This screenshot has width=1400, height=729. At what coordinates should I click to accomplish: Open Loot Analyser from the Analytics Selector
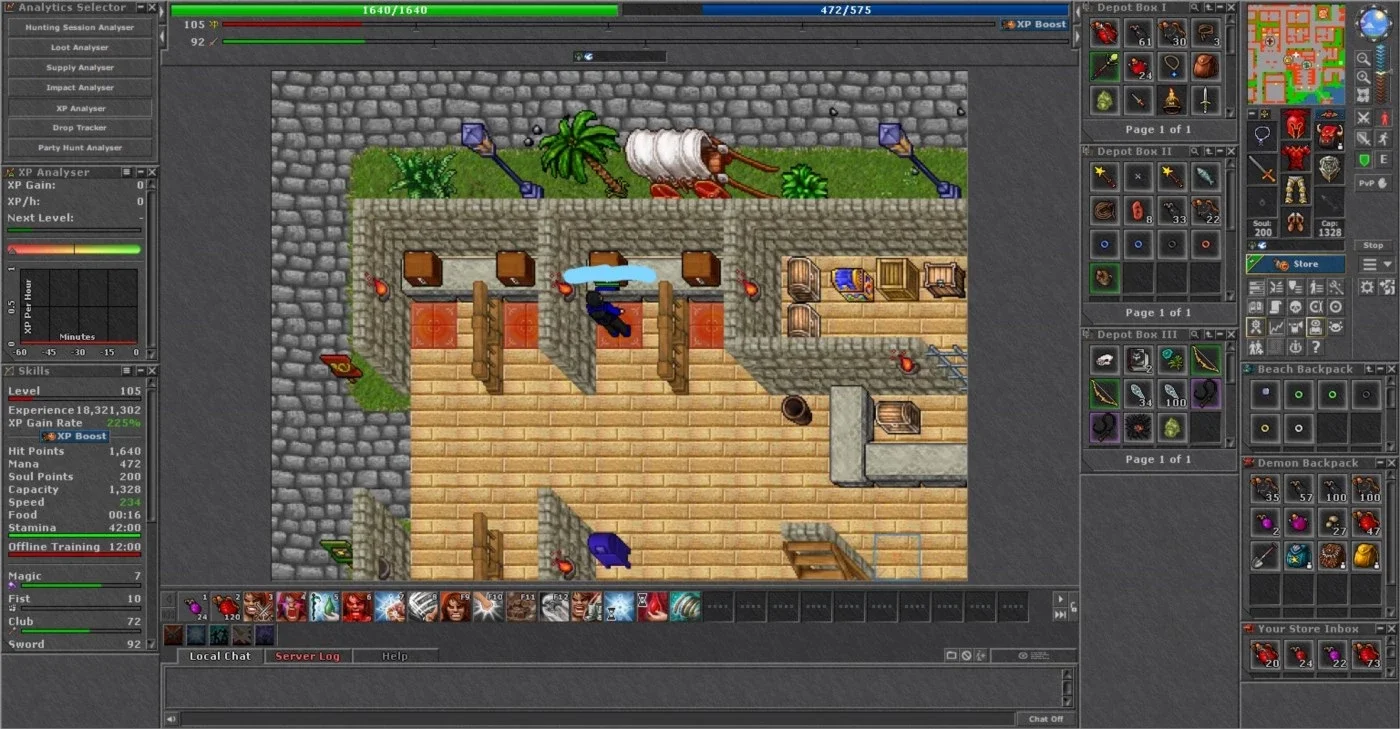tap(80, 47)
